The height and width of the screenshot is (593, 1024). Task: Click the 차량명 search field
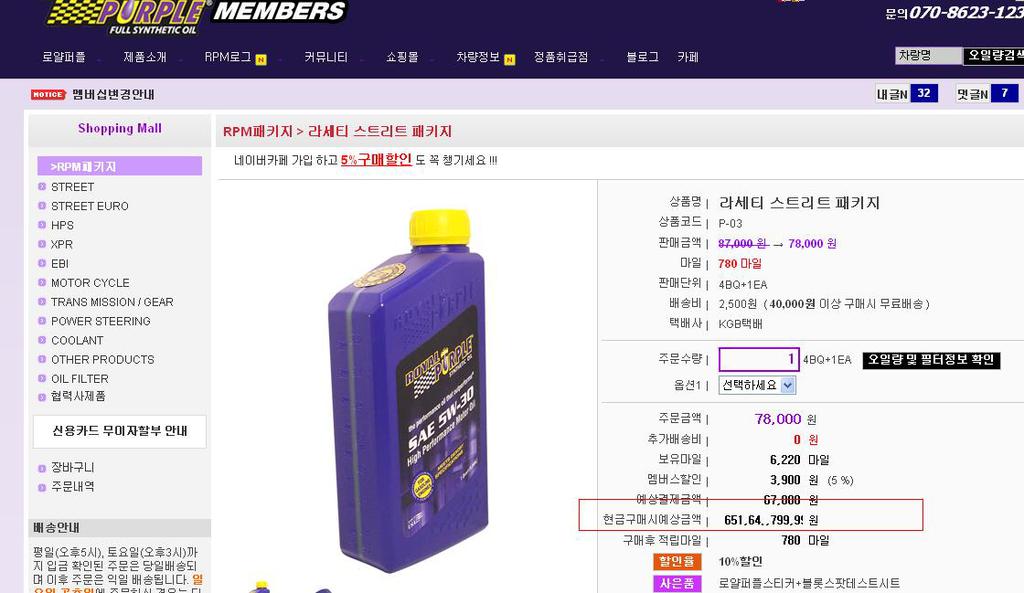(x=929, y=56)
